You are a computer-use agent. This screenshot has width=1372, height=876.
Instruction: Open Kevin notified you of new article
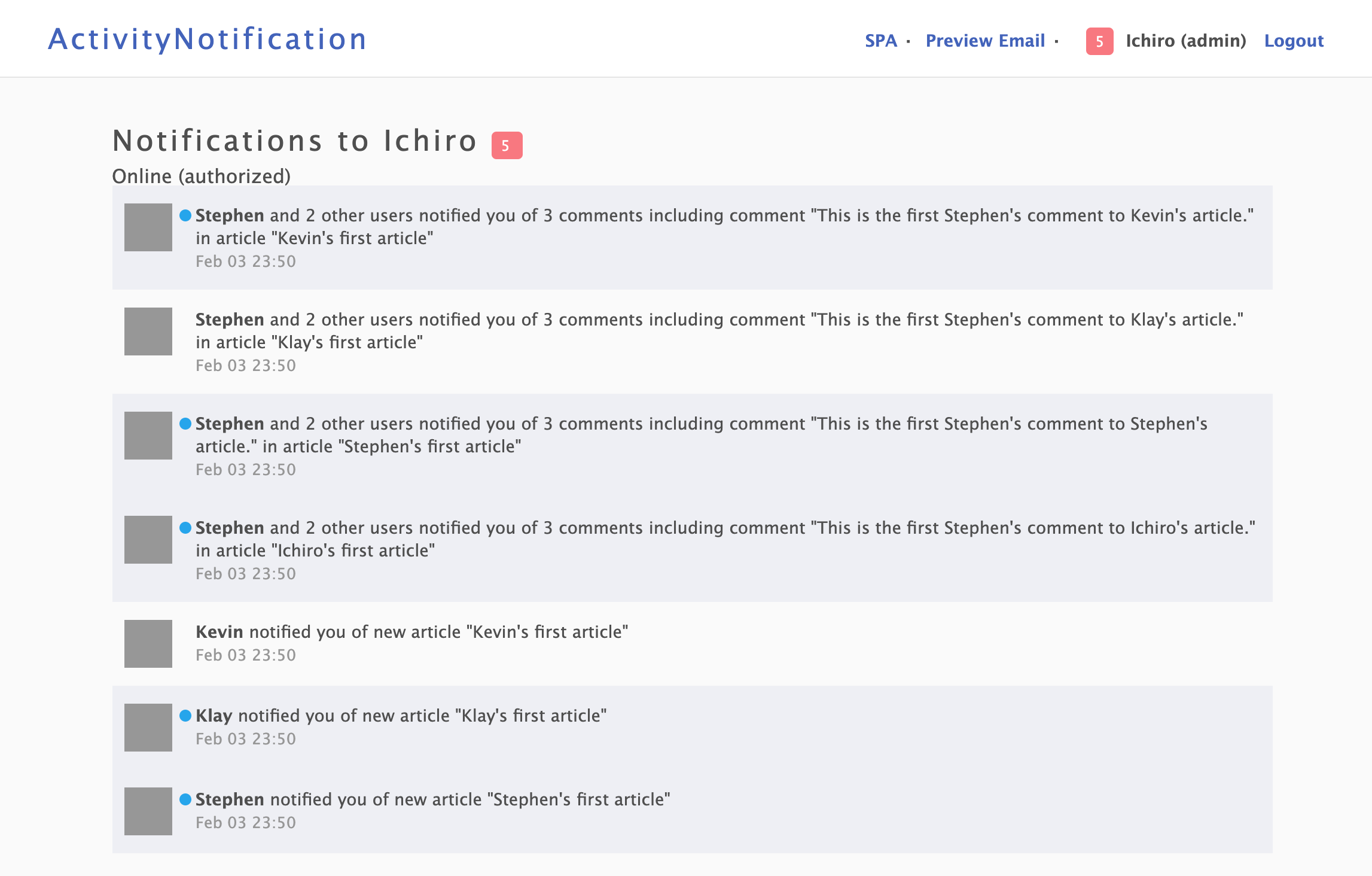[411, 632]
